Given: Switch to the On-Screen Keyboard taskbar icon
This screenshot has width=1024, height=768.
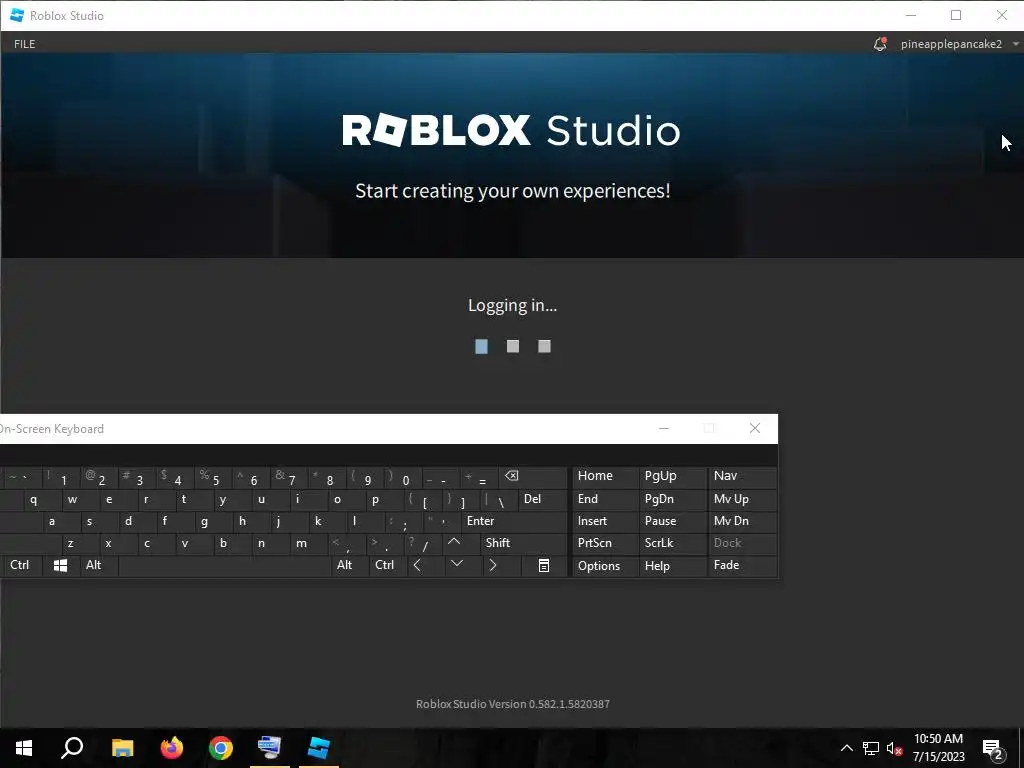Looking at the screenshot, I should click(270, 748).
